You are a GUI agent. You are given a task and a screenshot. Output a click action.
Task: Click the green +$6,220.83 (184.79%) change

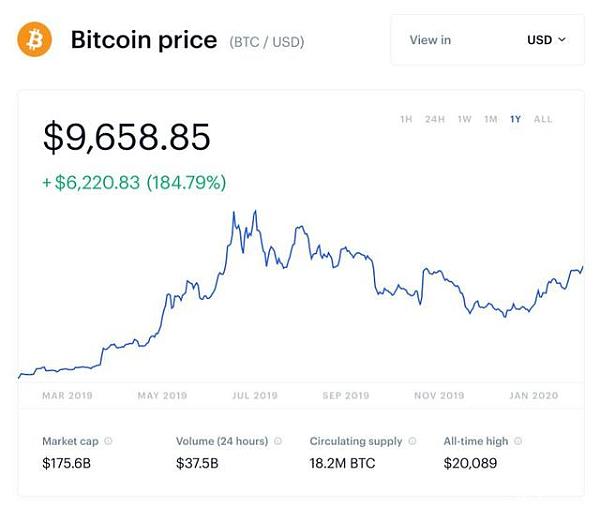tap(134, 183)
